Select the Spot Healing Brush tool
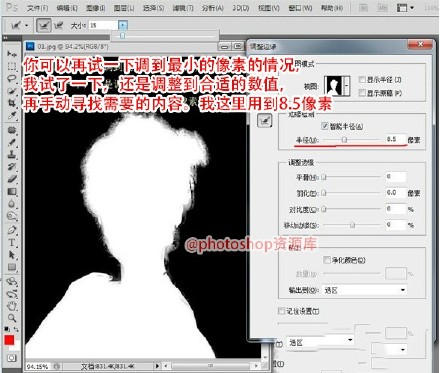 click(x=12, y=130)
